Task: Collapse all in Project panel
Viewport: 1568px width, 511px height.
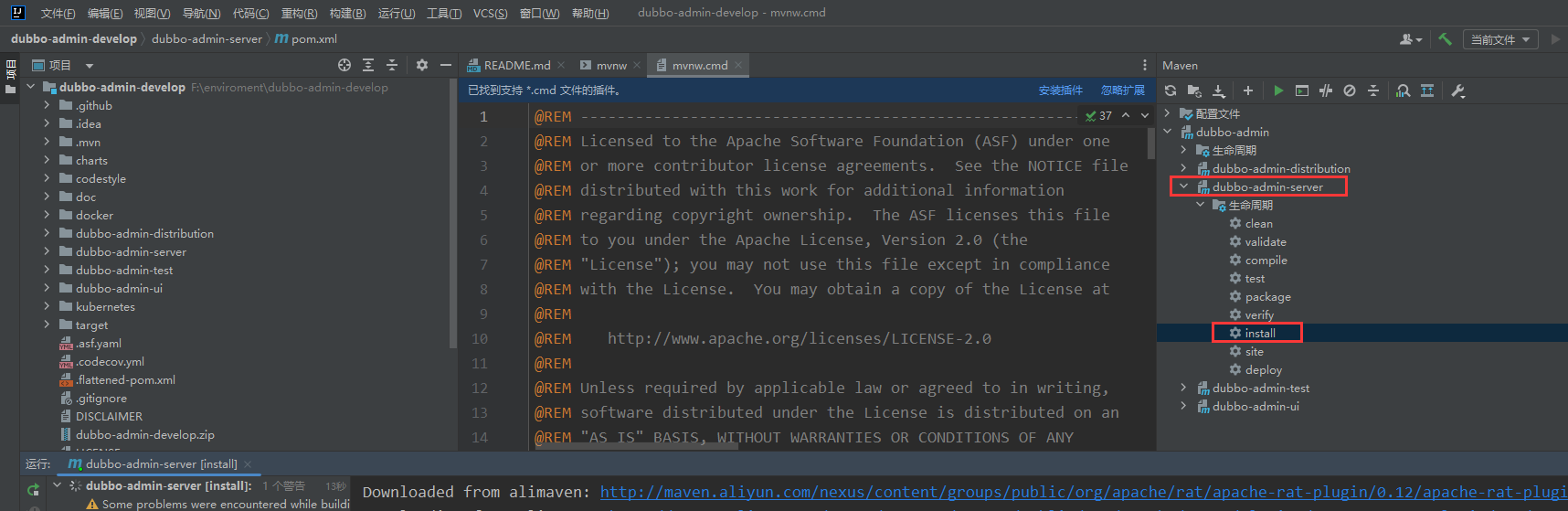Action: tap(392, 65)
